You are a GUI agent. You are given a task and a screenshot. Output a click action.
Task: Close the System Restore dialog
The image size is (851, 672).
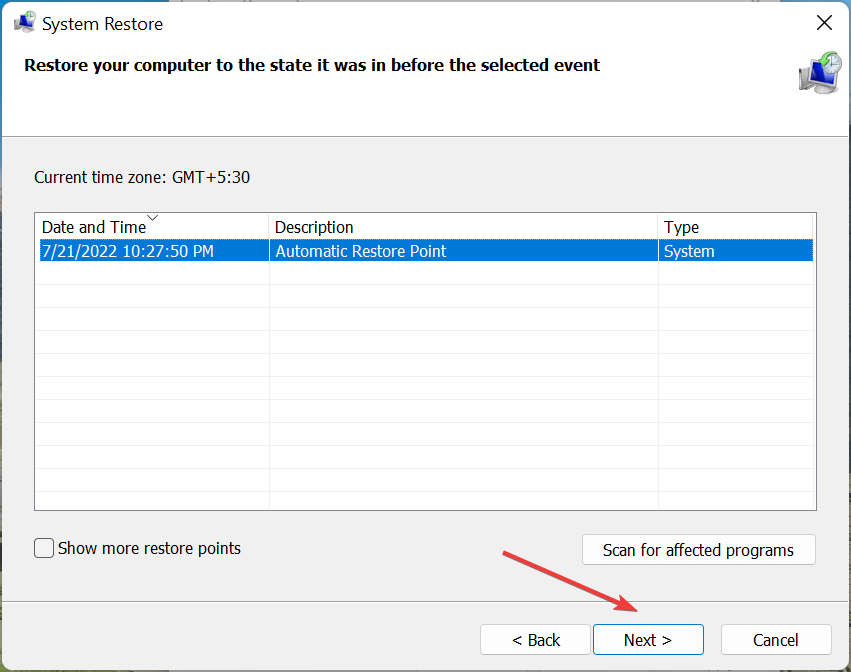[x=824, y=23]
